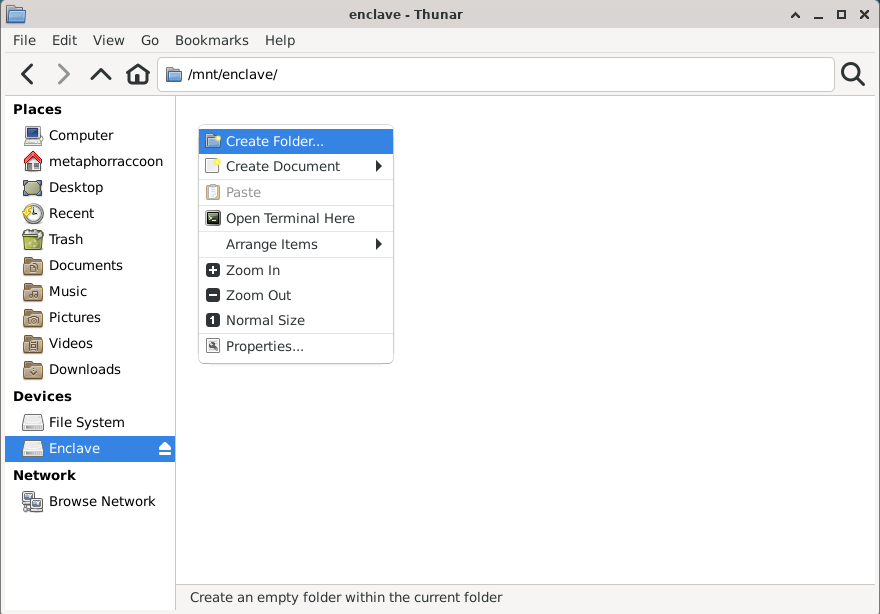The width and height of the screenshot is (880, 614).
Task: Open File System in the Devices list
Action: point(86,422)
